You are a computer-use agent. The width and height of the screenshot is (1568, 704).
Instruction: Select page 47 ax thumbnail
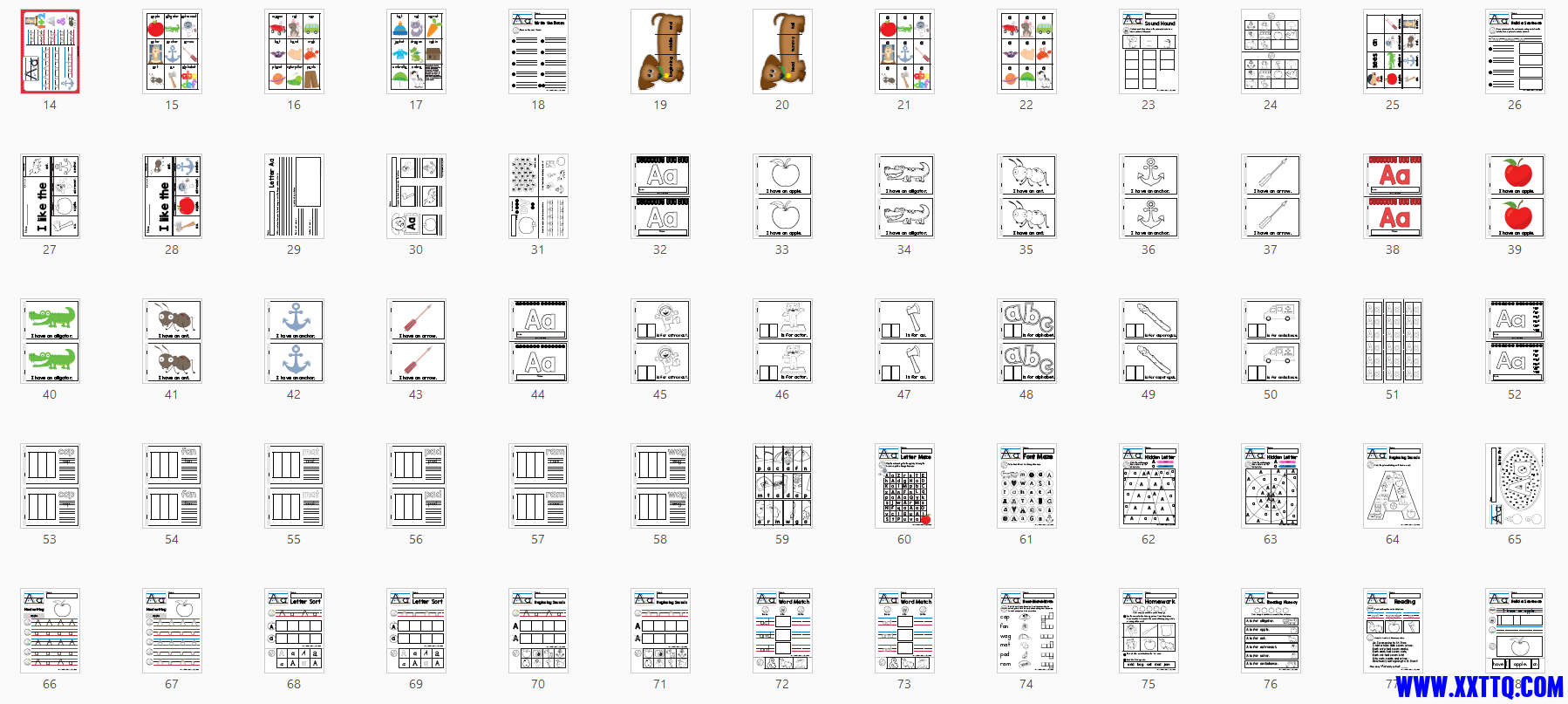904,341
